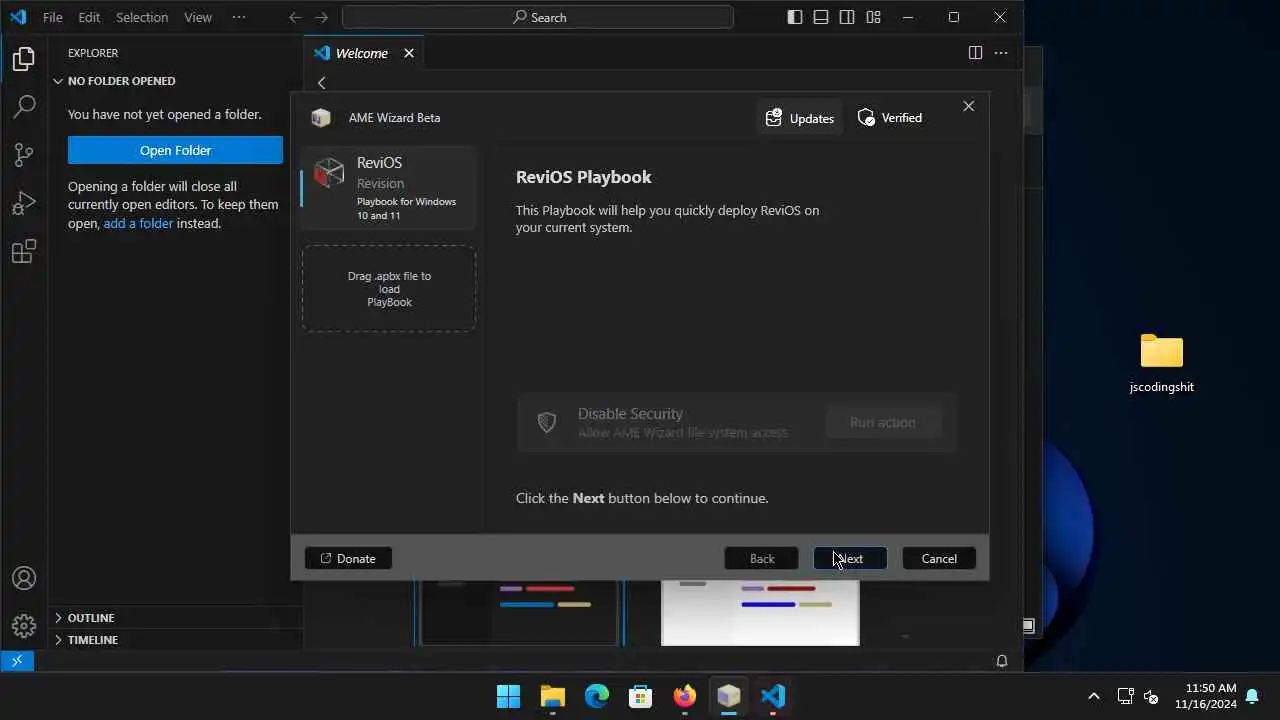Open the Selection menu

point(142,17)
